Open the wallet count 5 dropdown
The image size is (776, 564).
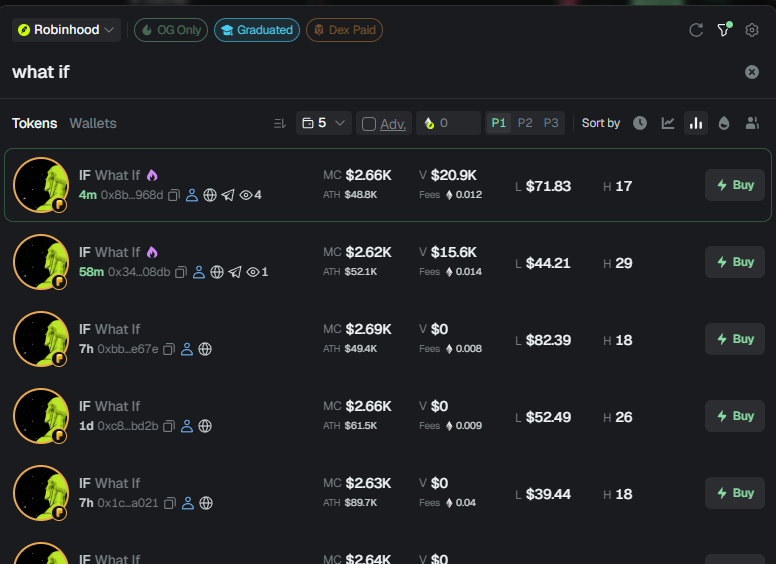324,123
